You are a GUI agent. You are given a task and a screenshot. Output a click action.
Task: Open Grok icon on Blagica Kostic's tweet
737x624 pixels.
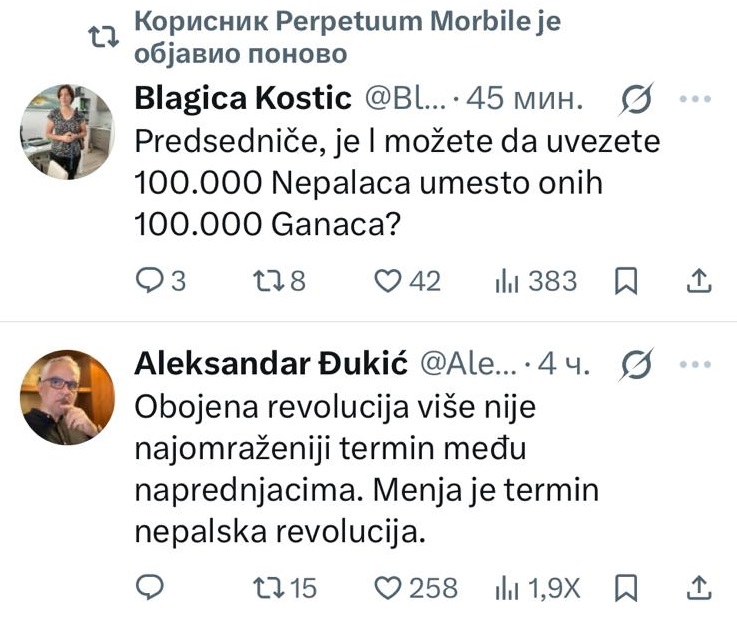pos(636,99)
